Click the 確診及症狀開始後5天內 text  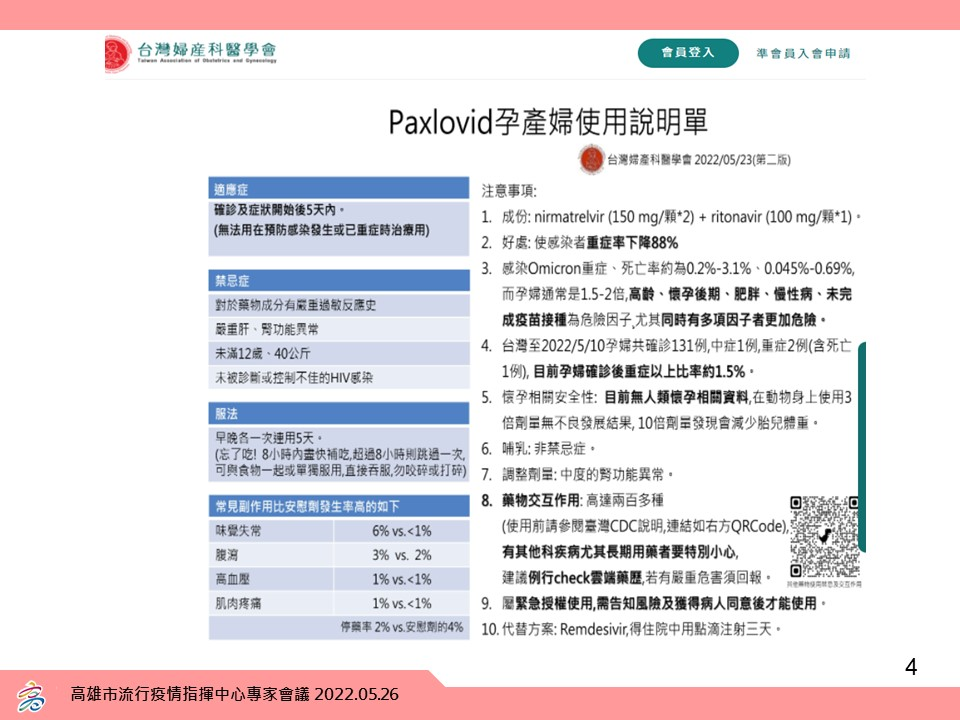[x=279, y=210]
